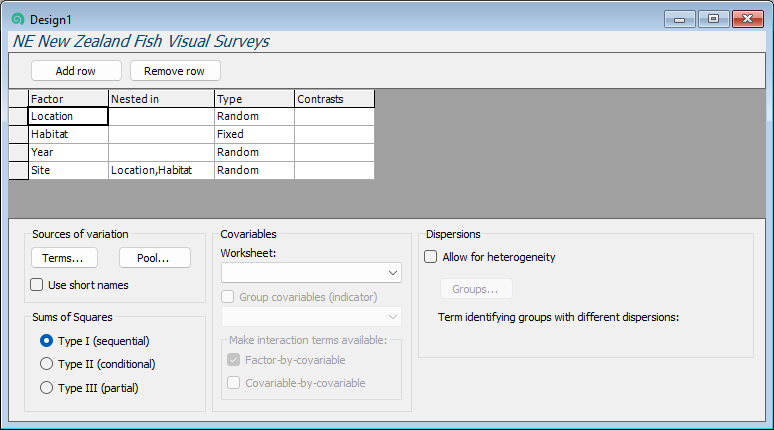Select the Year row header
This screenshot has height=430, width=774.
(x=18, y=153)
